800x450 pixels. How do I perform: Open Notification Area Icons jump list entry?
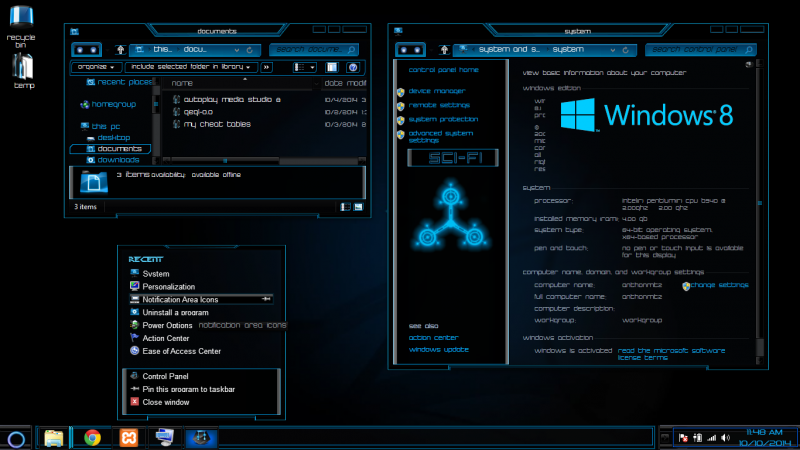[x=201, y=299]
